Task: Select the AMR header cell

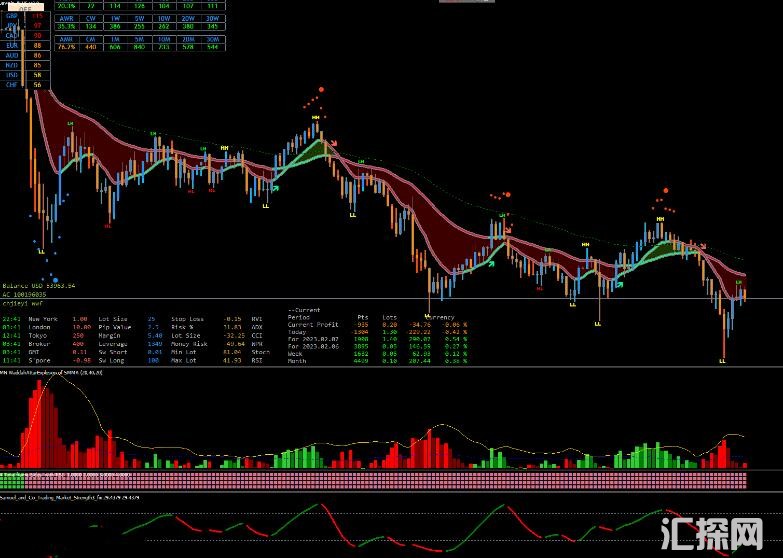Action: (65, 38)
